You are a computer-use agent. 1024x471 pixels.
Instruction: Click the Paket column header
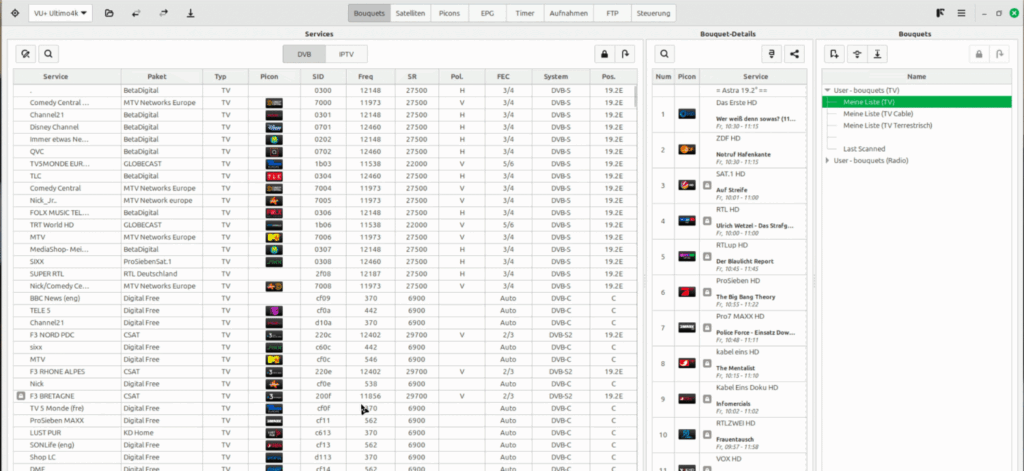point(157,76)
